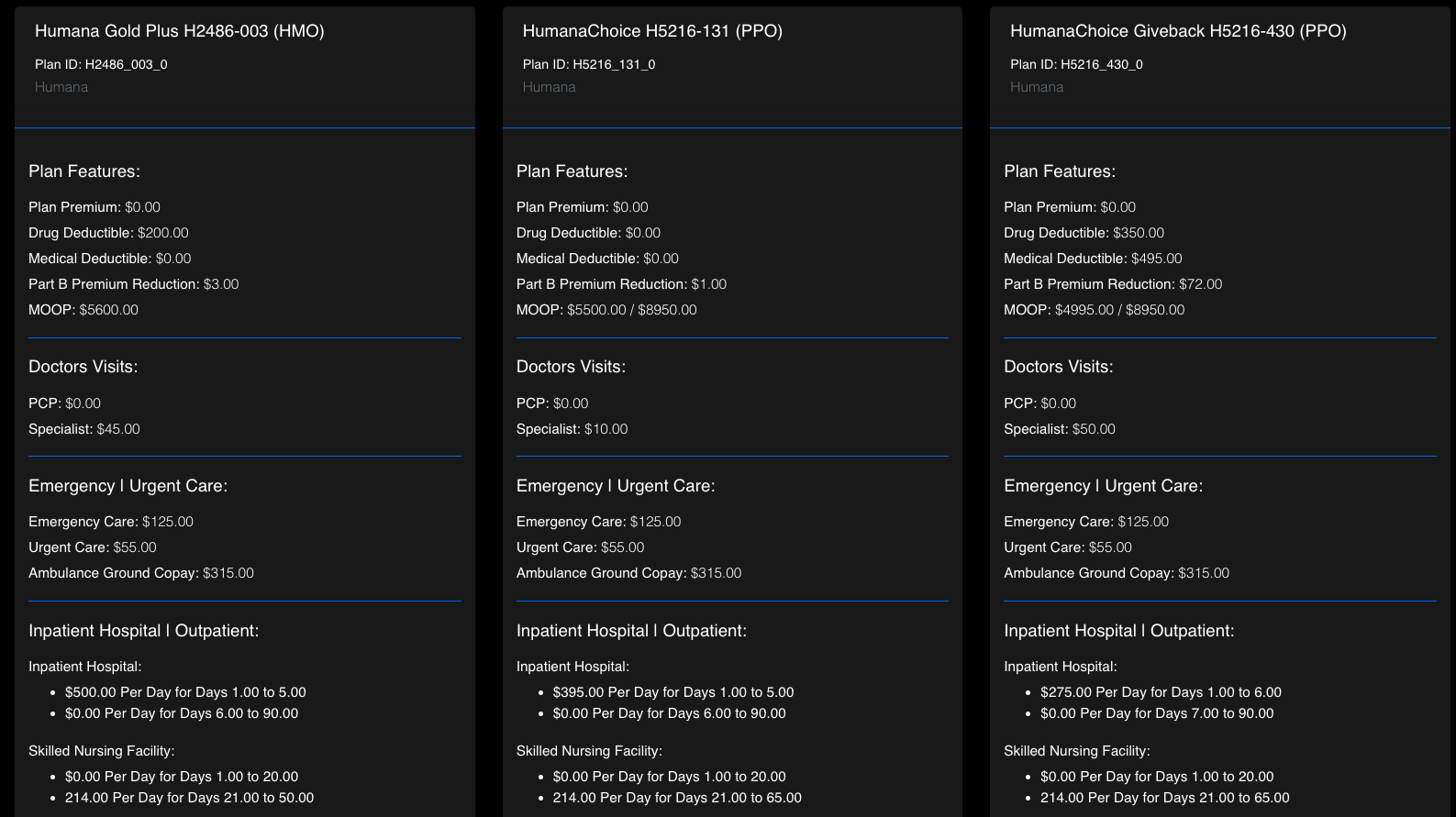This screenshot has height=817, width=1456.
Task: Select the HumanaChoice H5216-131 (PPO) plan title
Action: tap(652, 31)
